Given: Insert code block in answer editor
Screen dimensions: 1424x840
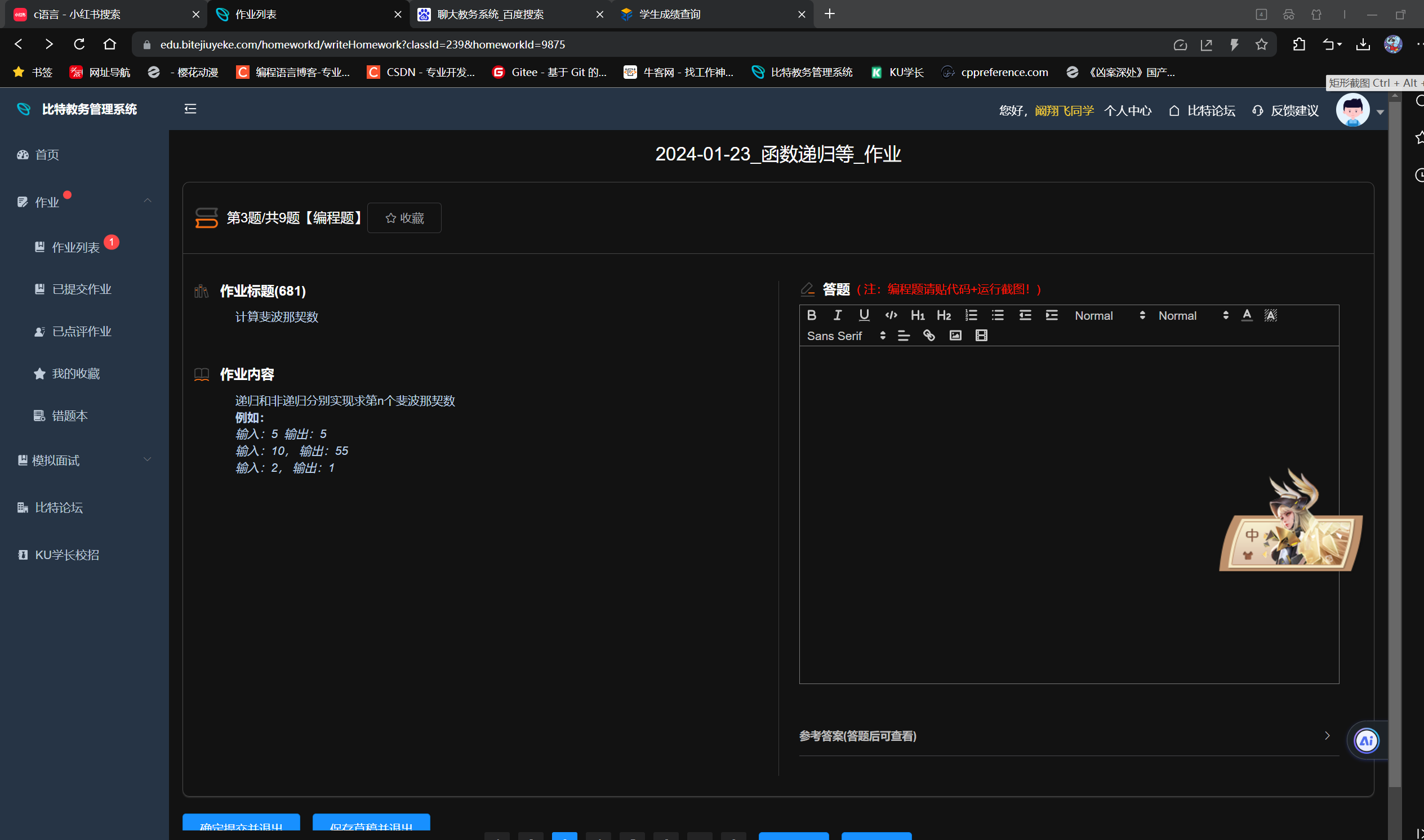Looking at the screenshot, I should 891,315.
